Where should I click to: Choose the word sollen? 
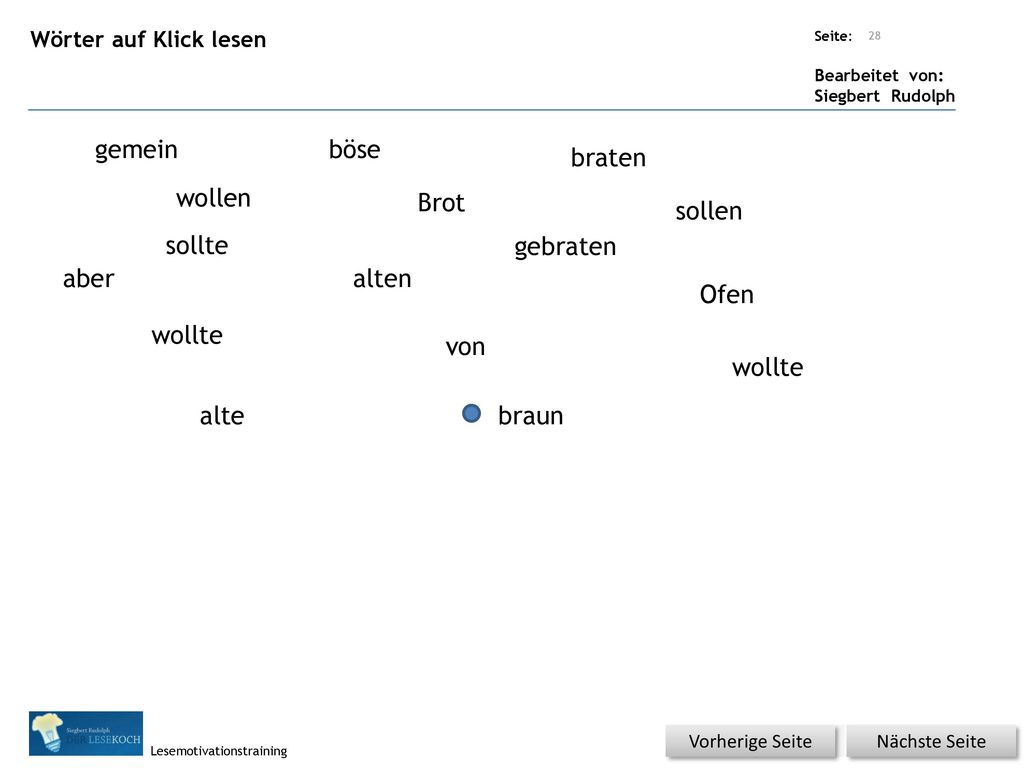coord(709,211)
